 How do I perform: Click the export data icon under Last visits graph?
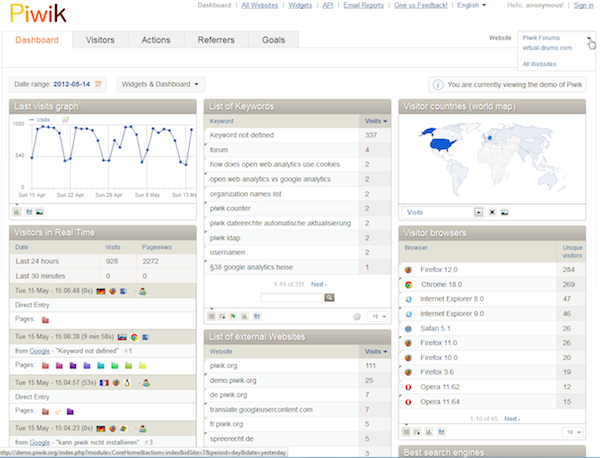[29, 212]
